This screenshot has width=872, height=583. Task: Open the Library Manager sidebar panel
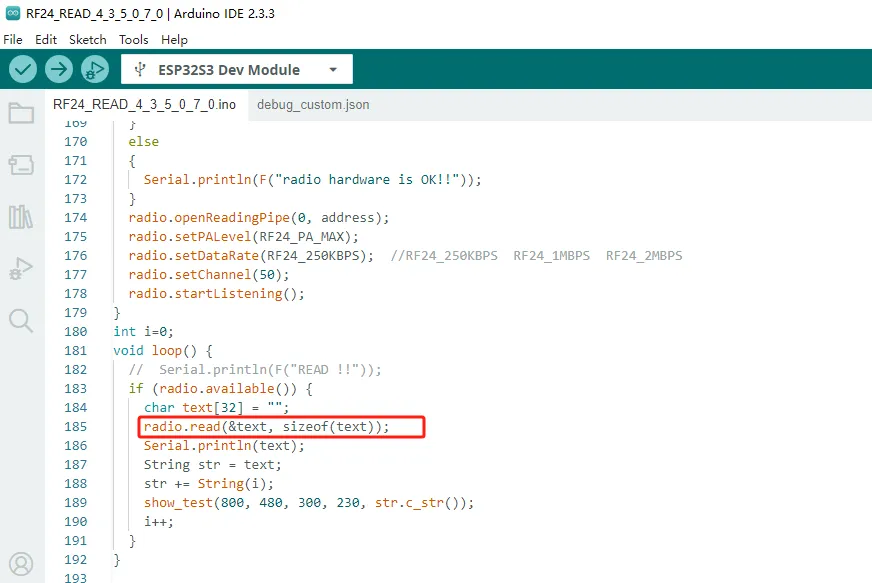pyautogui.click(x=21, y=217)
